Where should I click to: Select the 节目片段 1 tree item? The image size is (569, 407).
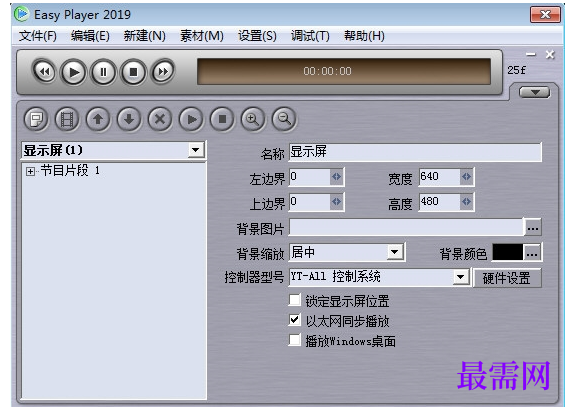tap(70, 170)
